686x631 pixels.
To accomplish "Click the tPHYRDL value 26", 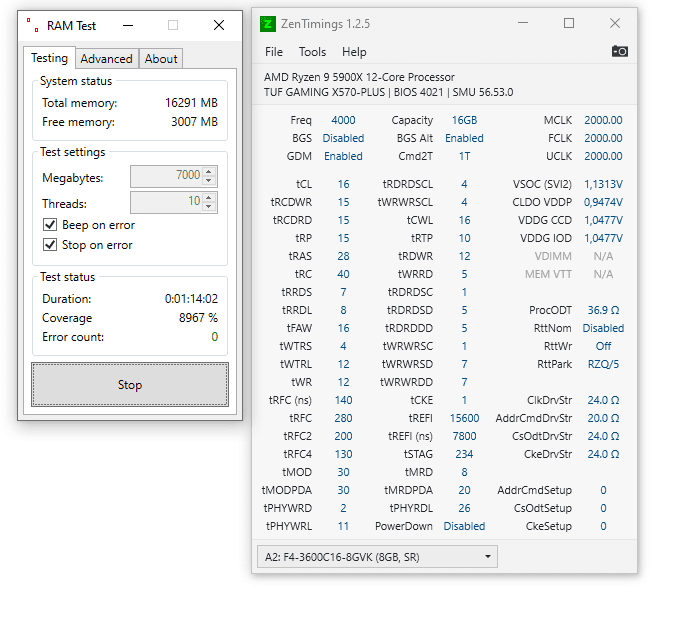I will (464, 508).
